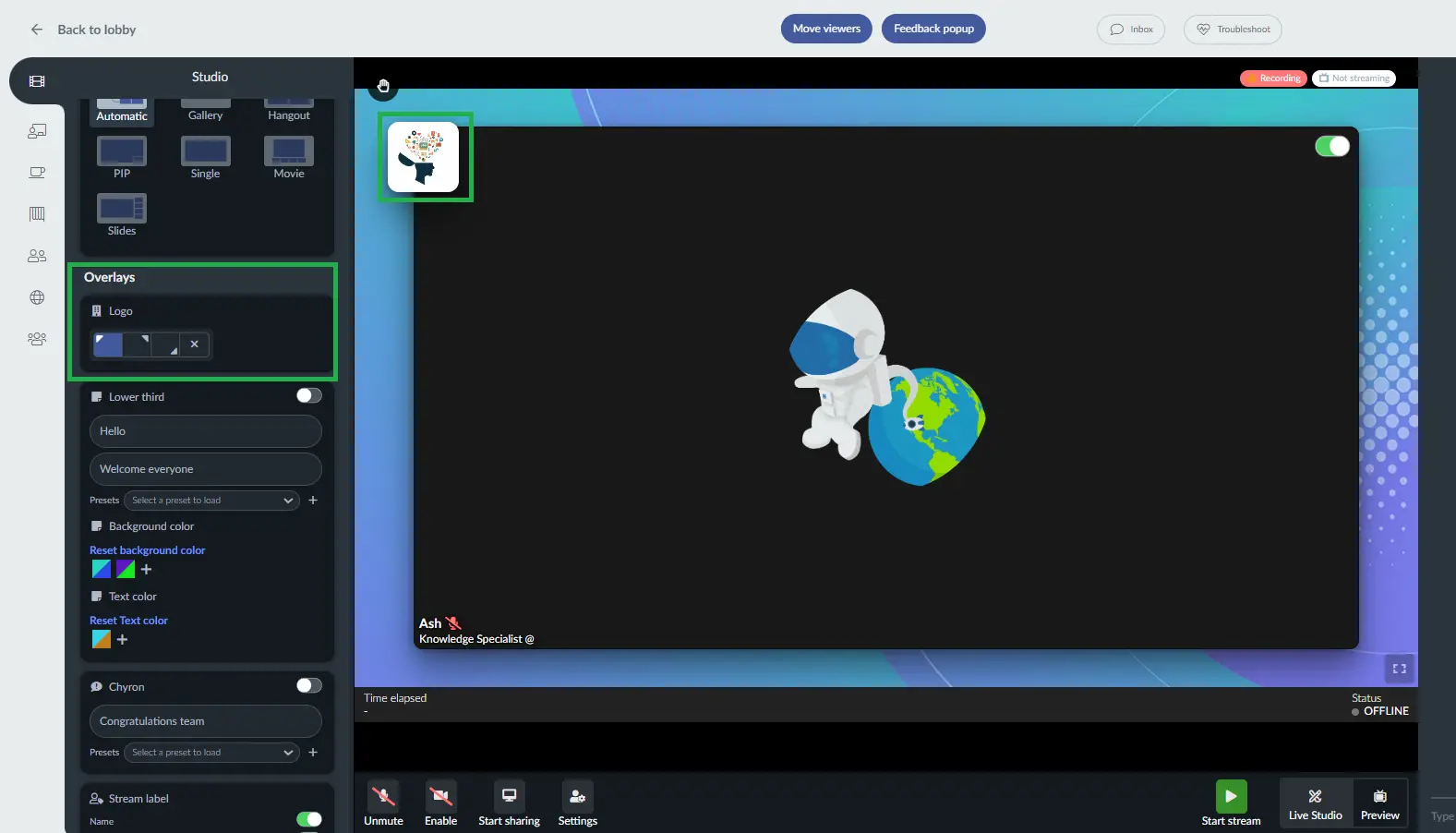This screenshot has width=1456, height=833.
Task: Go Back to lobby
Action: click(x=96, y=30)
